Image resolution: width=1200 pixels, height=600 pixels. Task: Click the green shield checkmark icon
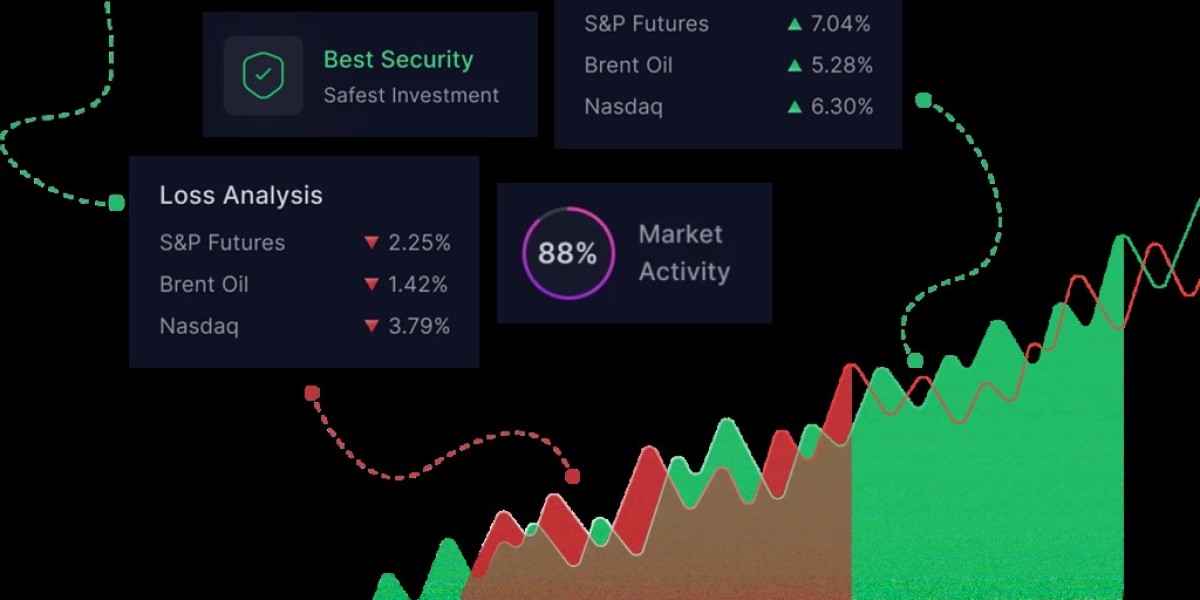coord(263,75)
